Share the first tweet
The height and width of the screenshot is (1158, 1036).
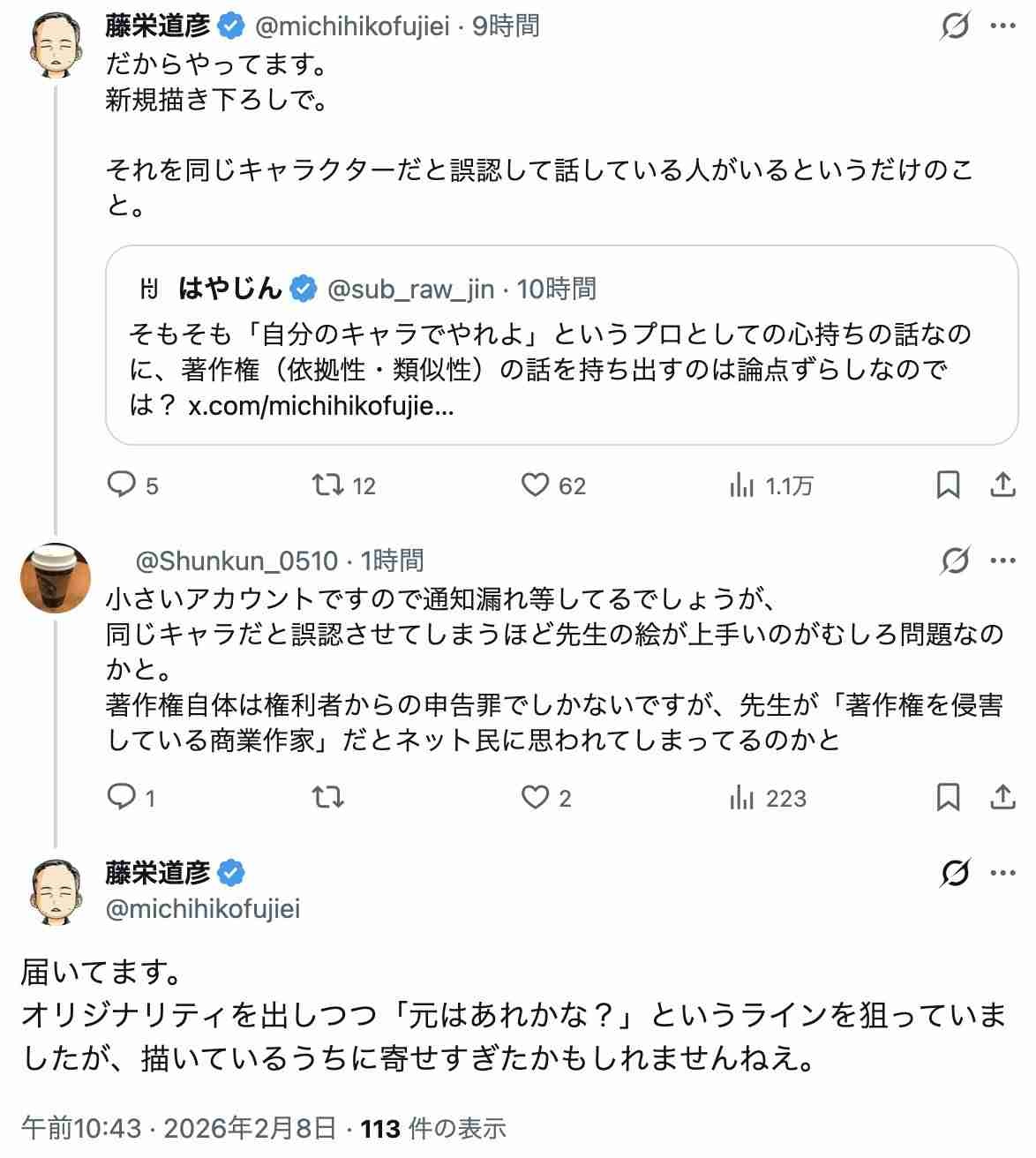click(x=1002, y=485)
